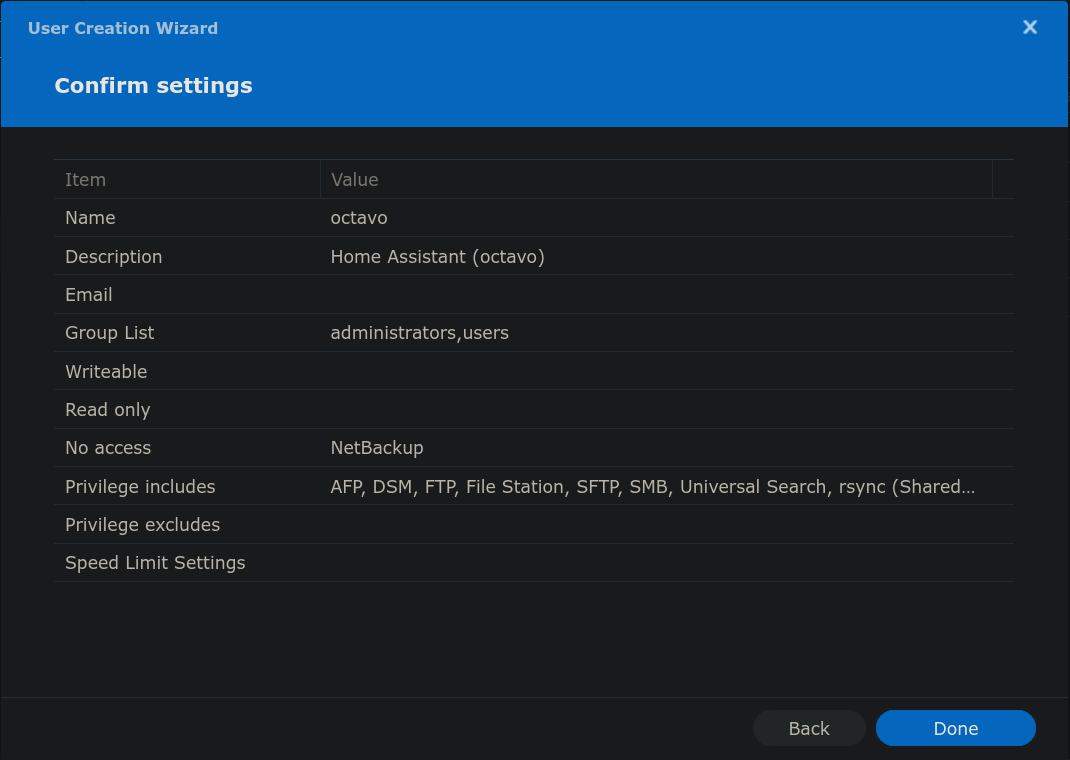Viewport: 1070px width, 760px height.
Task: Click the Done button
Action: pos(955,728)
